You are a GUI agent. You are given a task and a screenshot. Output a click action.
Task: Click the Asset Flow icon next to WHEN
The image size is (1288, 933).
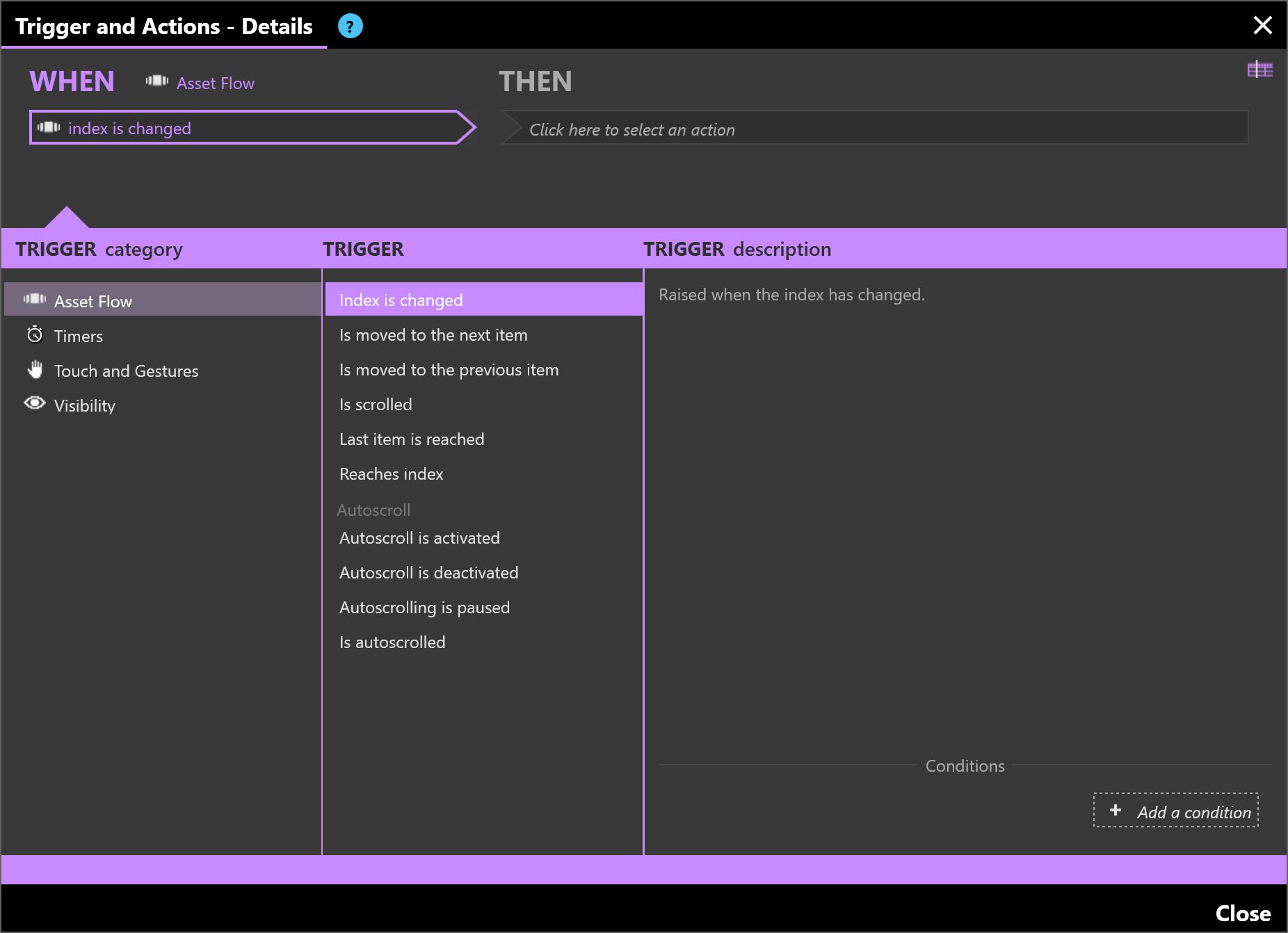(157, 81)
